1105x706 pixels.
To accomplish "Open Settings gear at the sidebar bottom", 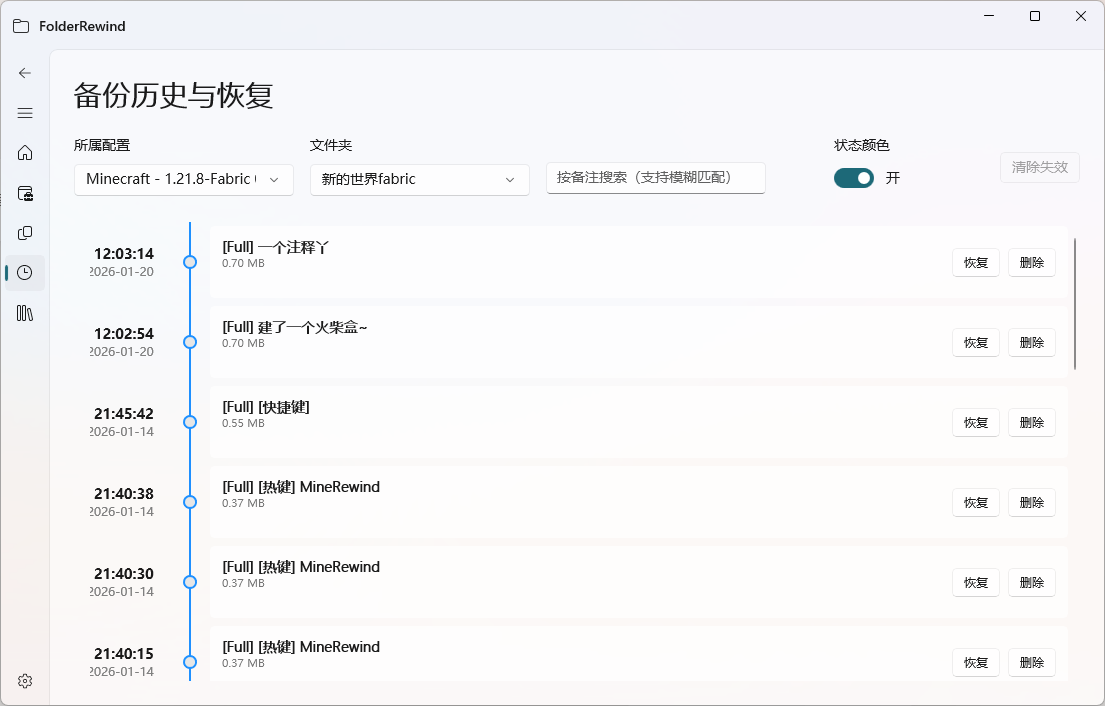I will click(x=25, y=681).
